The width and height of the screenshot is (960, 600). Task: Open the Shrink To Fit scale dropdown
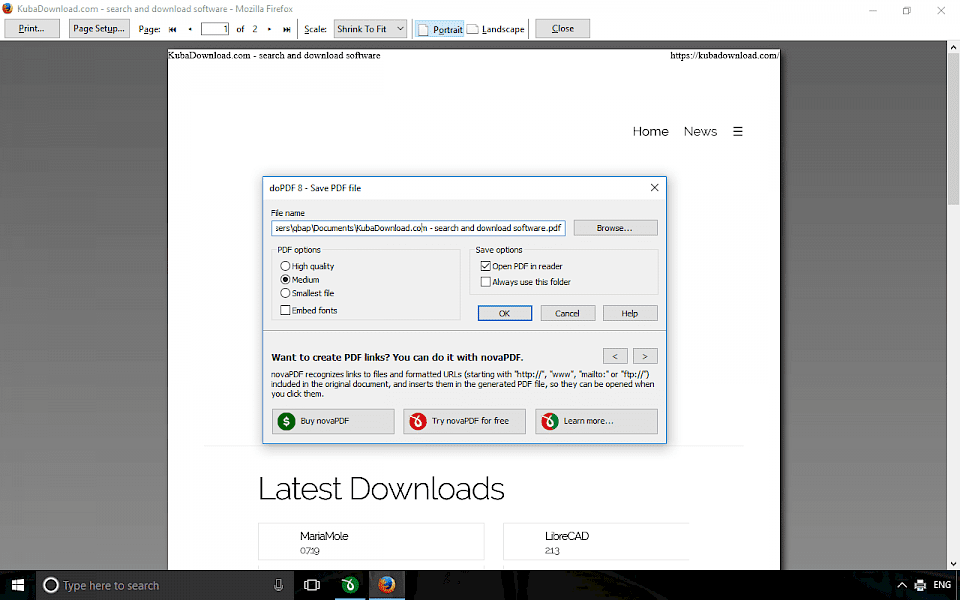(370, 29)
